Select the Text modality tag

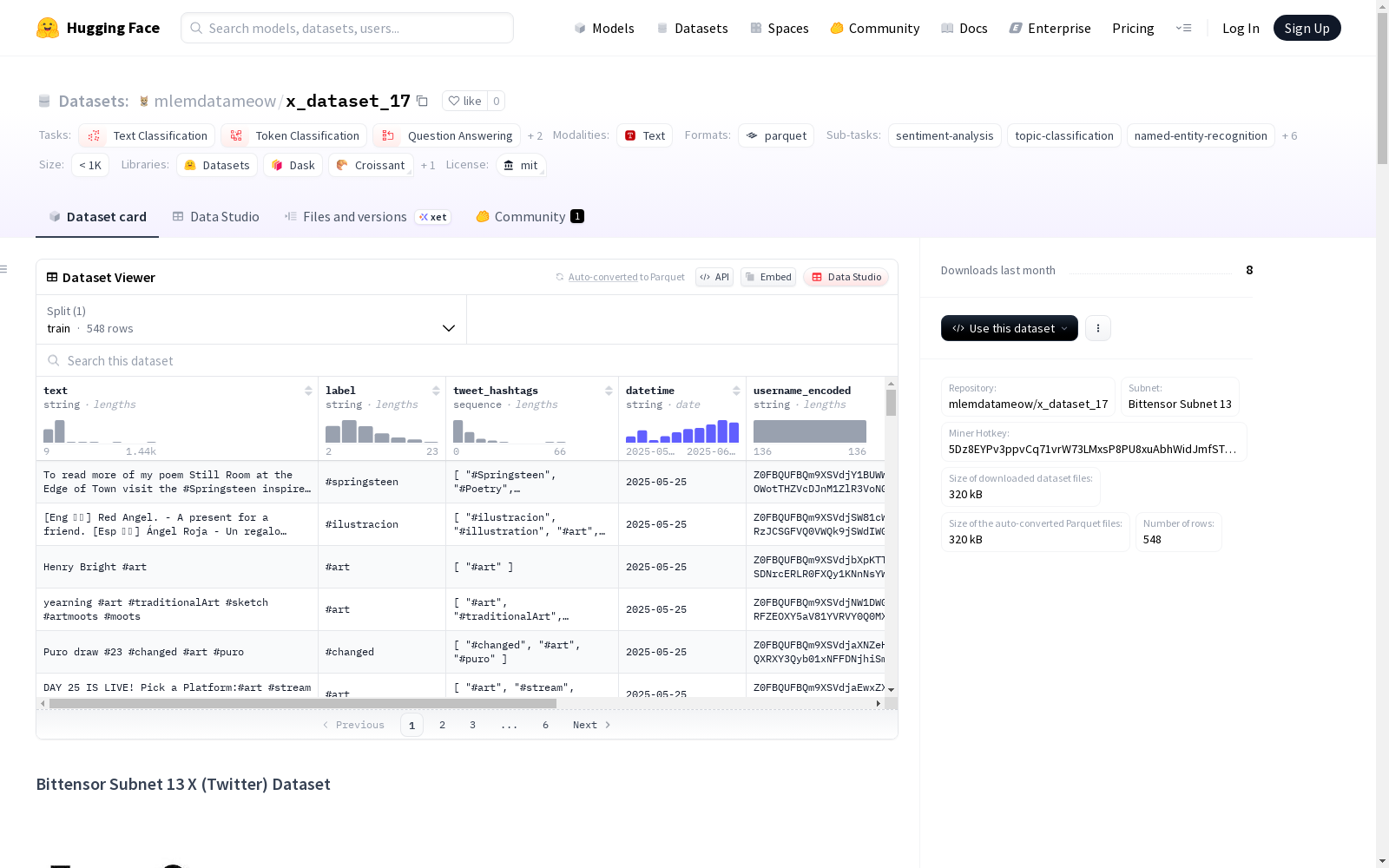click(x=645, y=135)
